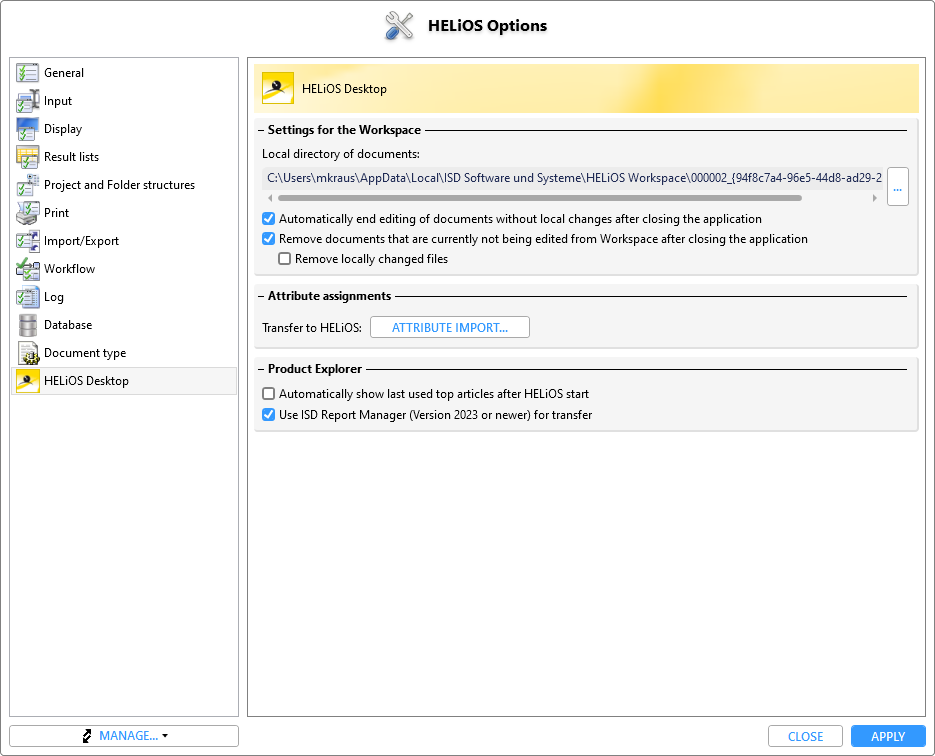Click the Print printer icon
The width and height of the screenshot is (935, 756).
(27, 213)
